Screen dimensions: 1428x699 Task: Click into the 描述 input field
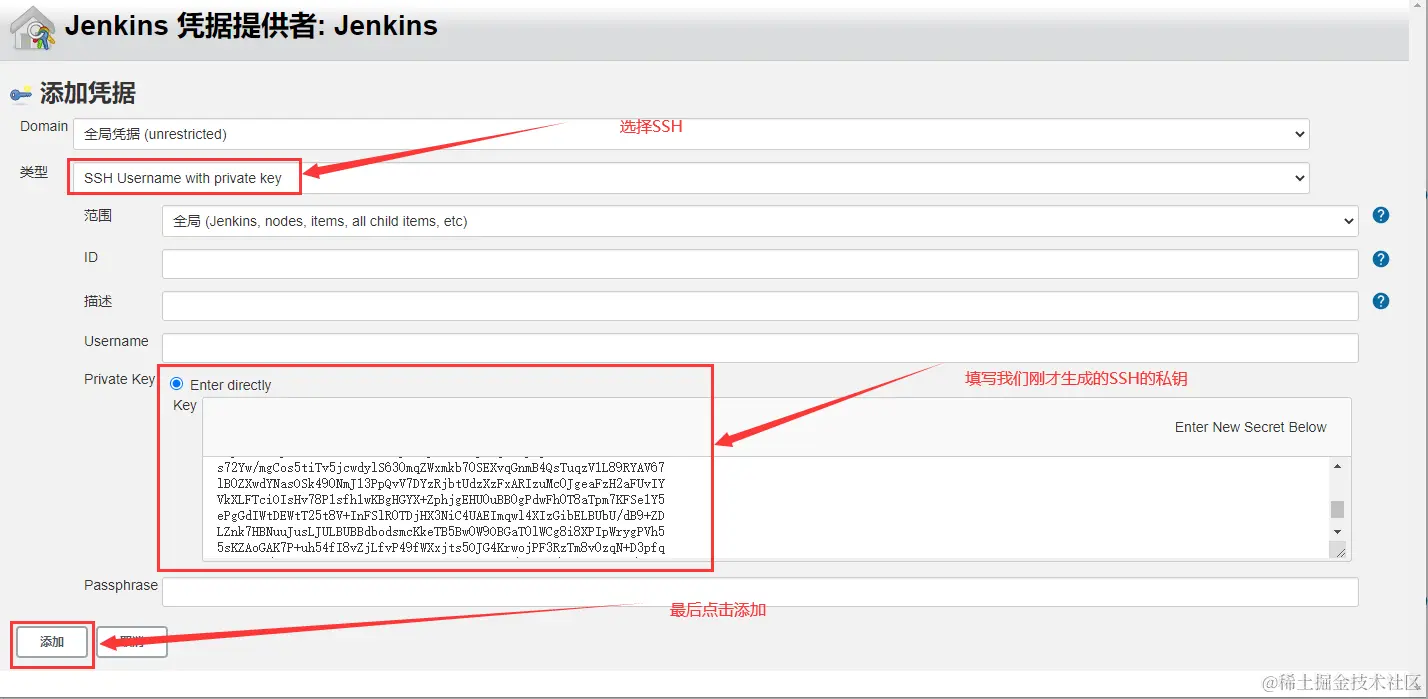760,306
